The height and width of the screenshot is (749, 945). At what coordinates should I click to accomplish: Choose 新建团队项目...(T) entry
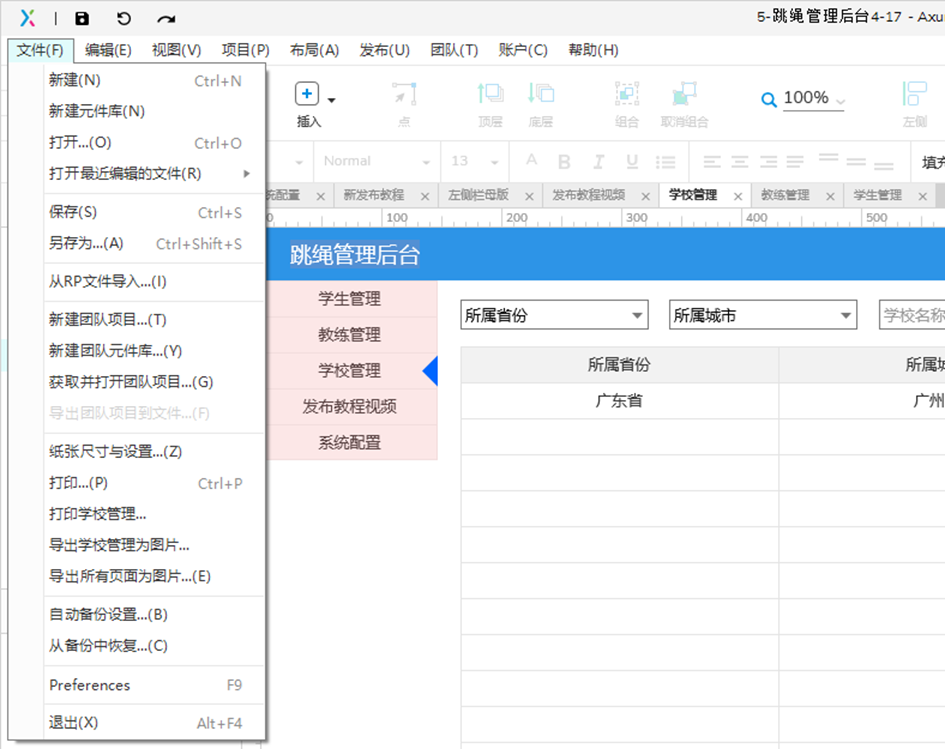coord(154,320)
